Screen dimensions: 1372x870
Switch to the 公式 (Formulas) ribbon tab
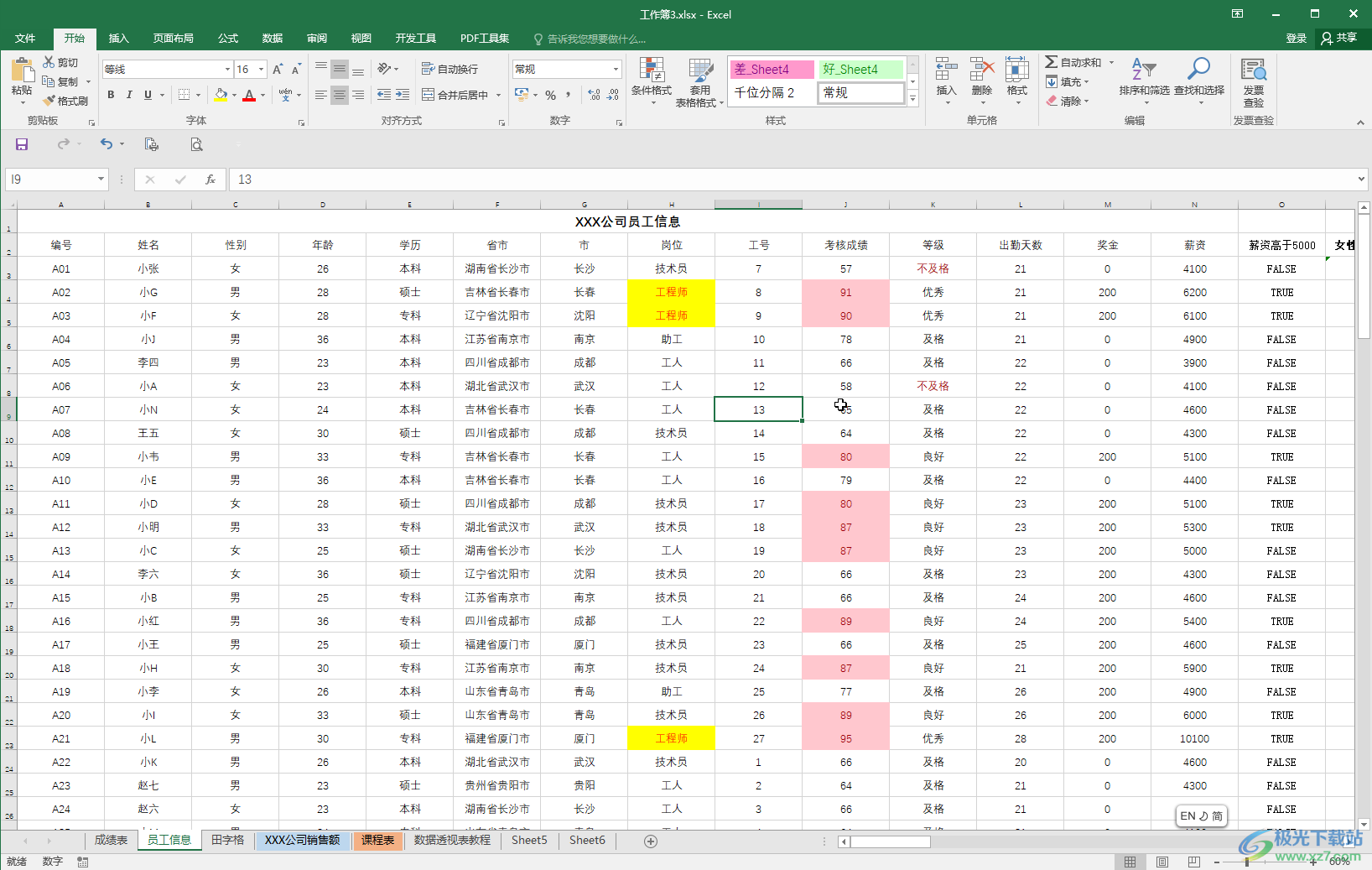[x=228, y=39]
